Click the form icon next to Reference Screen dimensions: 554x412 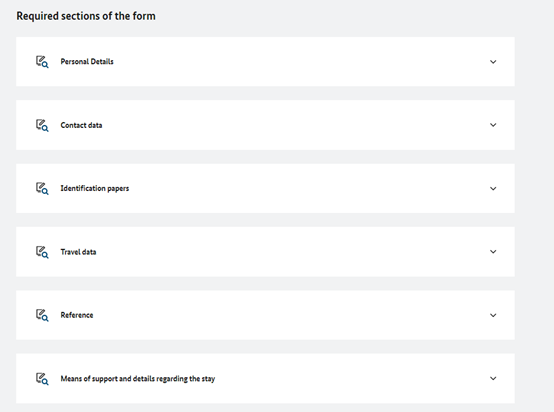tap(42, 315)
